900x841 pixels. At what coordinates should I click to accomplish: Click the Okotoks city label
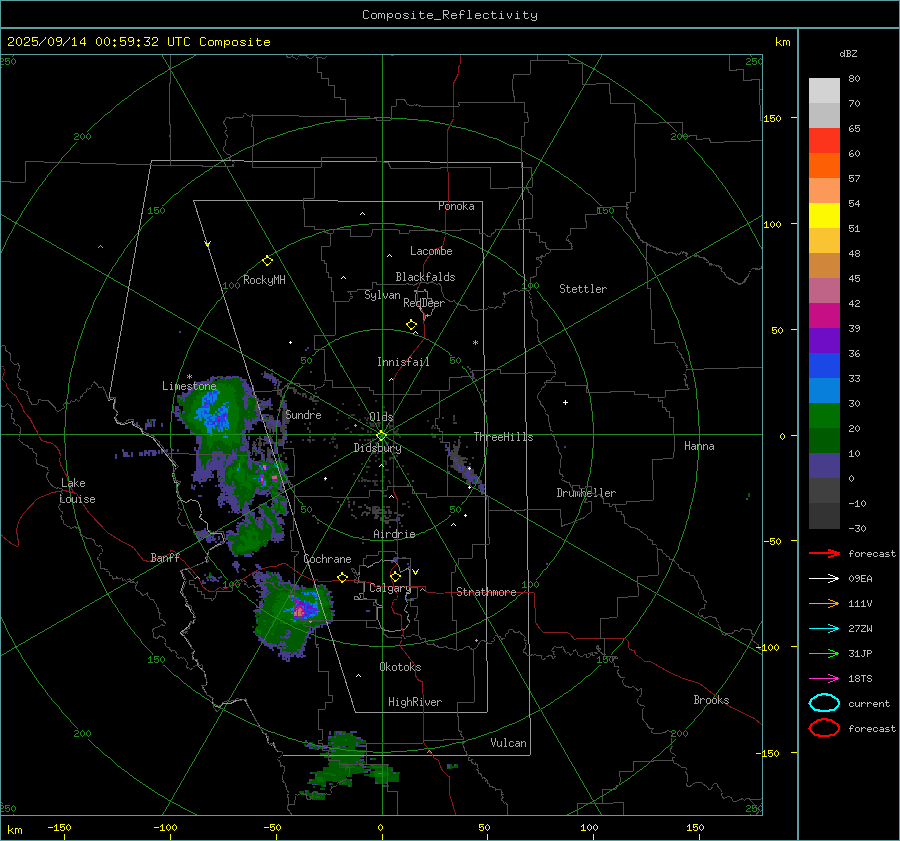tap(400, 667)
